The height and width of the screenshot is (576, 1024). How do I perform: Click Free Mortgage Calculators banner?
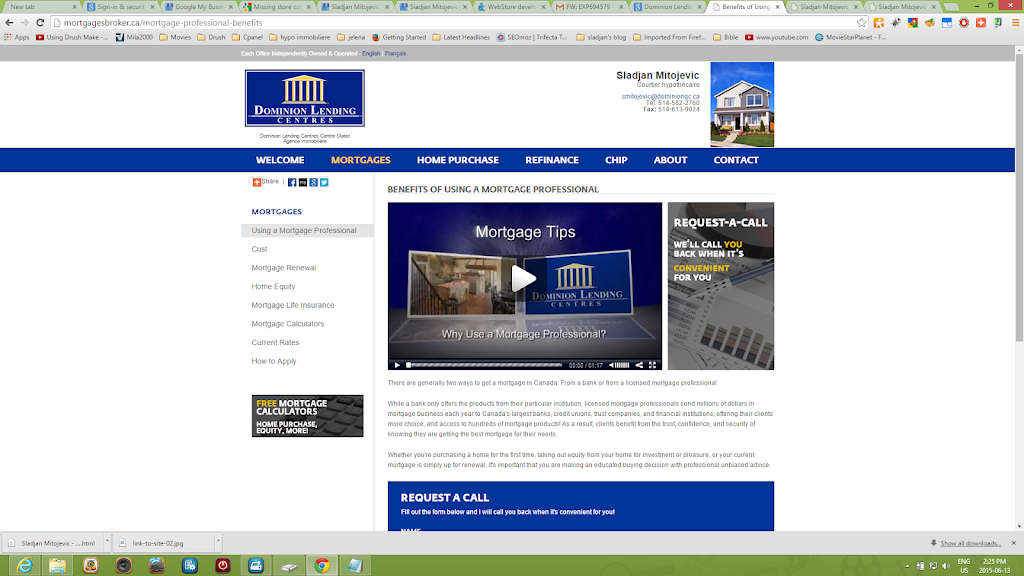tap(307, 416)
